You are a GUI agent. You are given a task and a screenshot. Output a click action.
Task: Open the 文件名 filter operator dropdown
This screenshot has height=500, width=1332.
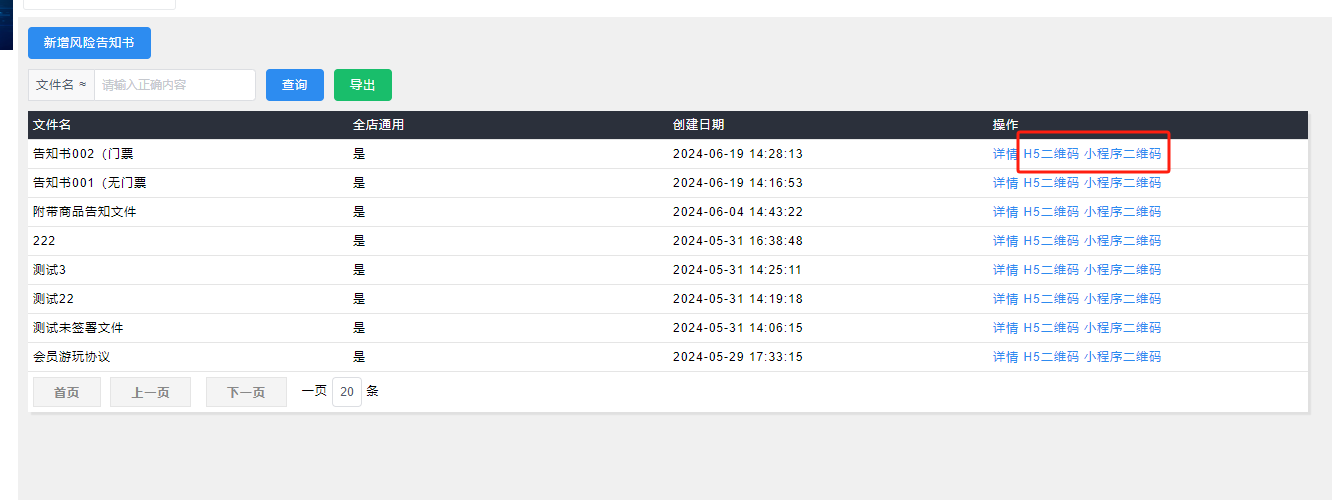(61, 85)
